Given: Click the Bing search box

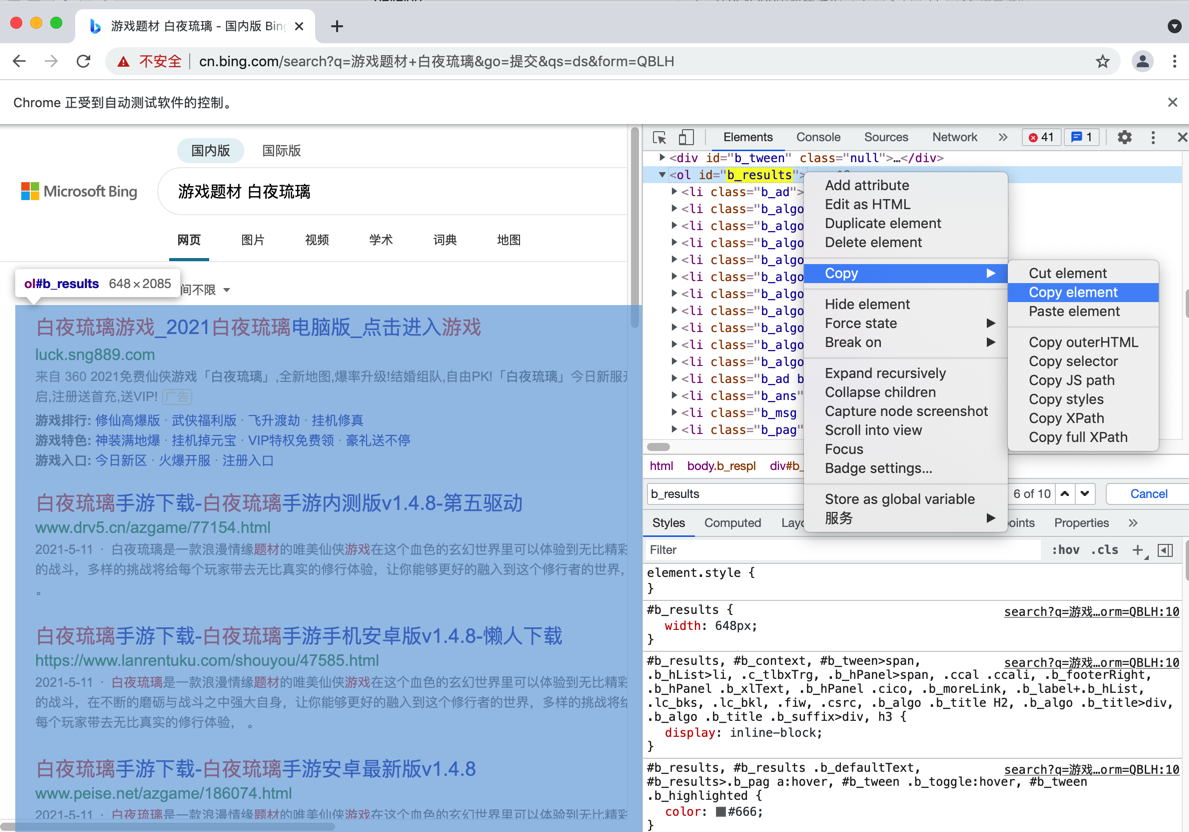Looking at the screenshot, I should pyautogui.click(x=392, y=191).
